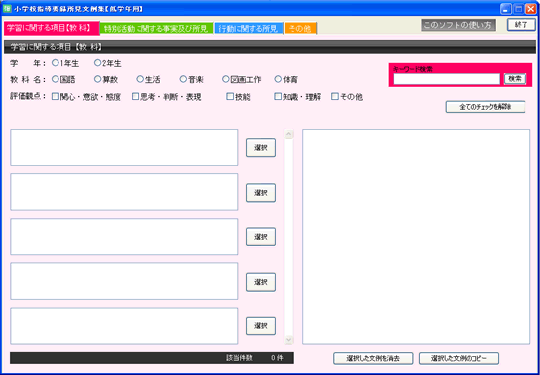This screenshot has width=540, height=375.
Task: Switch to 行動に関する所見 tab
Action: click(x=249, y=29)
